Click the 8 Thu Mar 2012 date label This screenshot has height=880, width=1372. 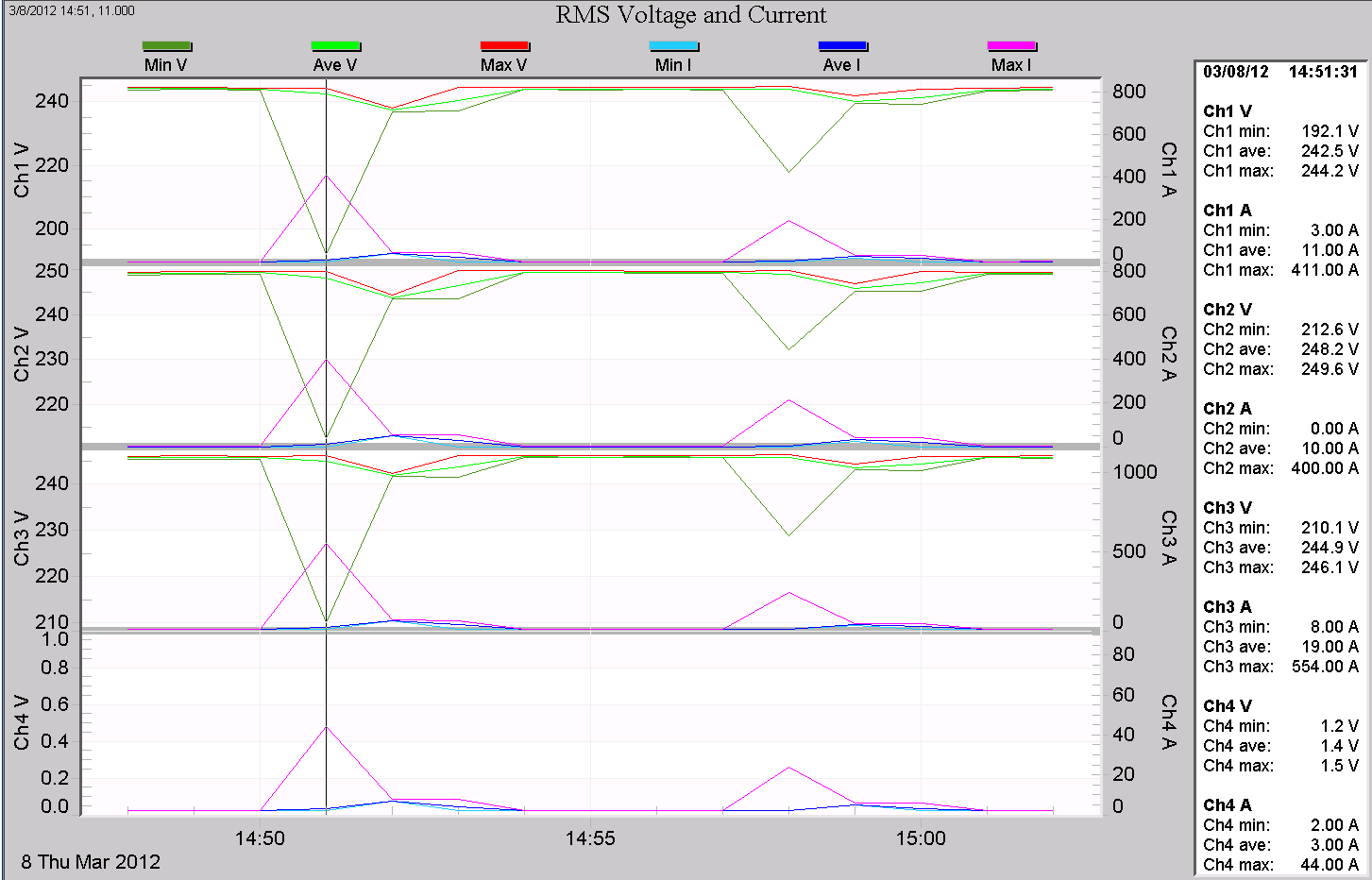(92, 861)
